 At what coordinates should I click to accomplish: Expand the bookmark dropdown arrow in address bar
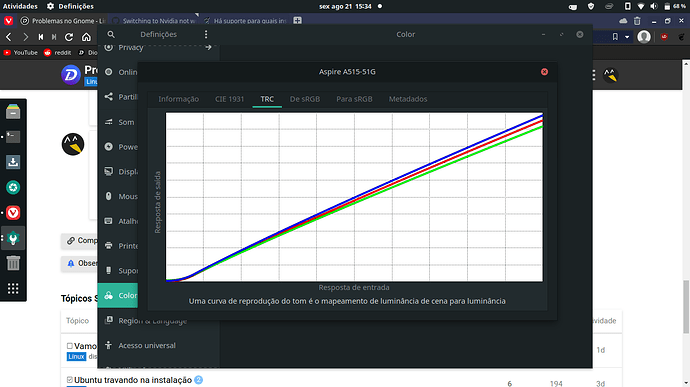click(627, 37)
